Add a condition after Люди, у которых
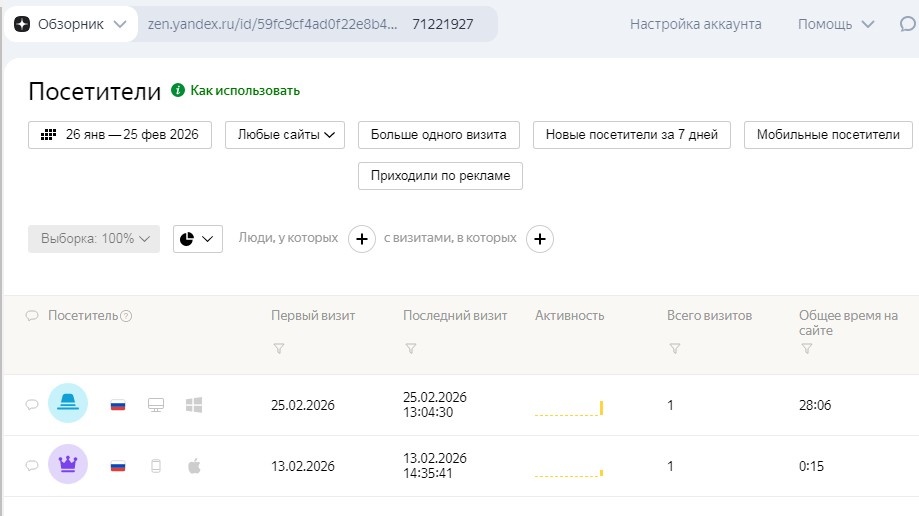Image resolution: width=919 pixels, height=516 pixels. [362, 239]
